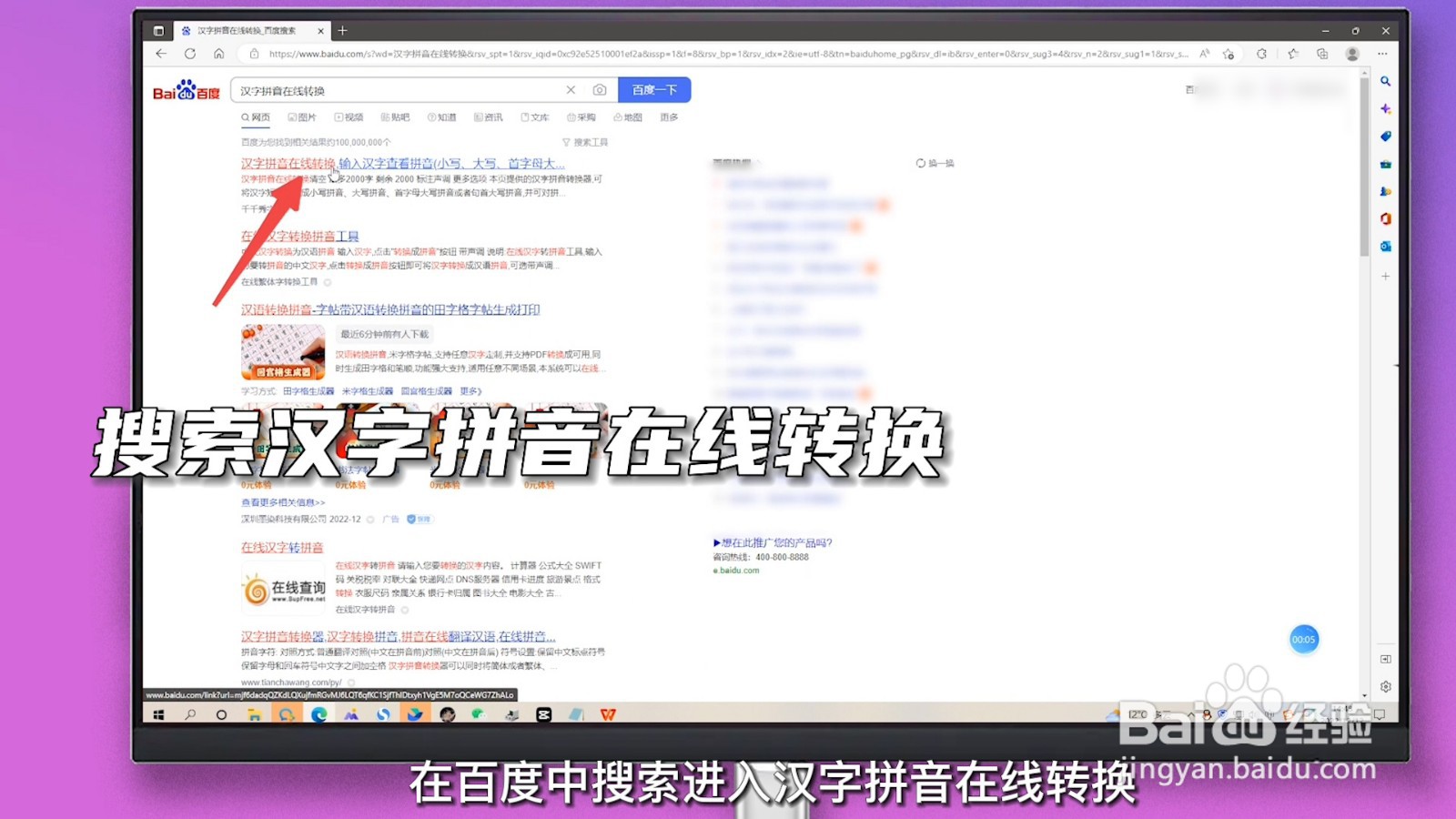Select the 贴吧 results tab
This screenshot has width=1456, height=819.
395,117
